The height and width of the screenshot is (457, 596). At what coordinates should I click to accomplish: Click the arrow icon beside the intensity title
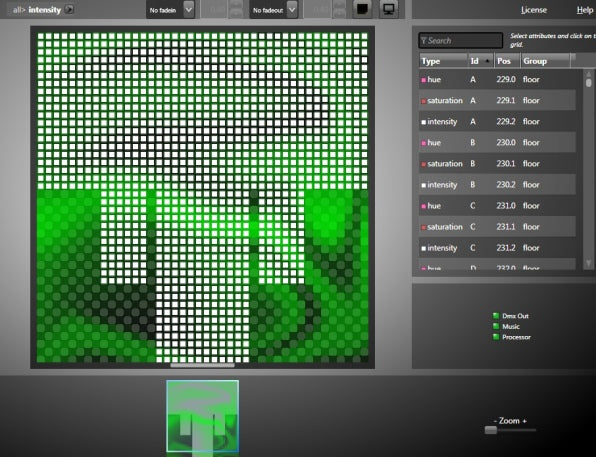pos(69,10)
